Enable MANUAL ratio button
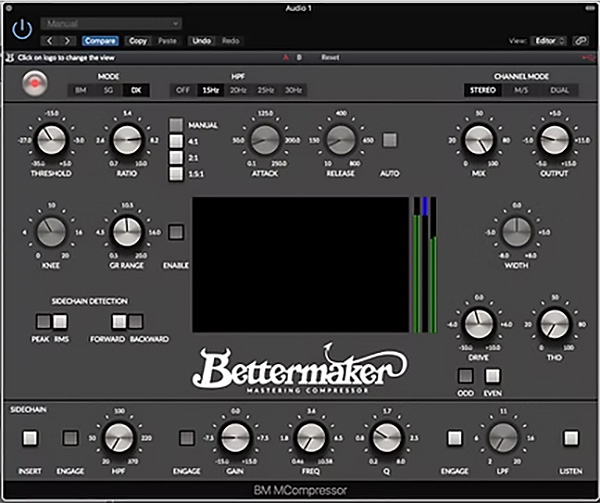The height and width of the screenshot is (503, 600). (176, 125)
